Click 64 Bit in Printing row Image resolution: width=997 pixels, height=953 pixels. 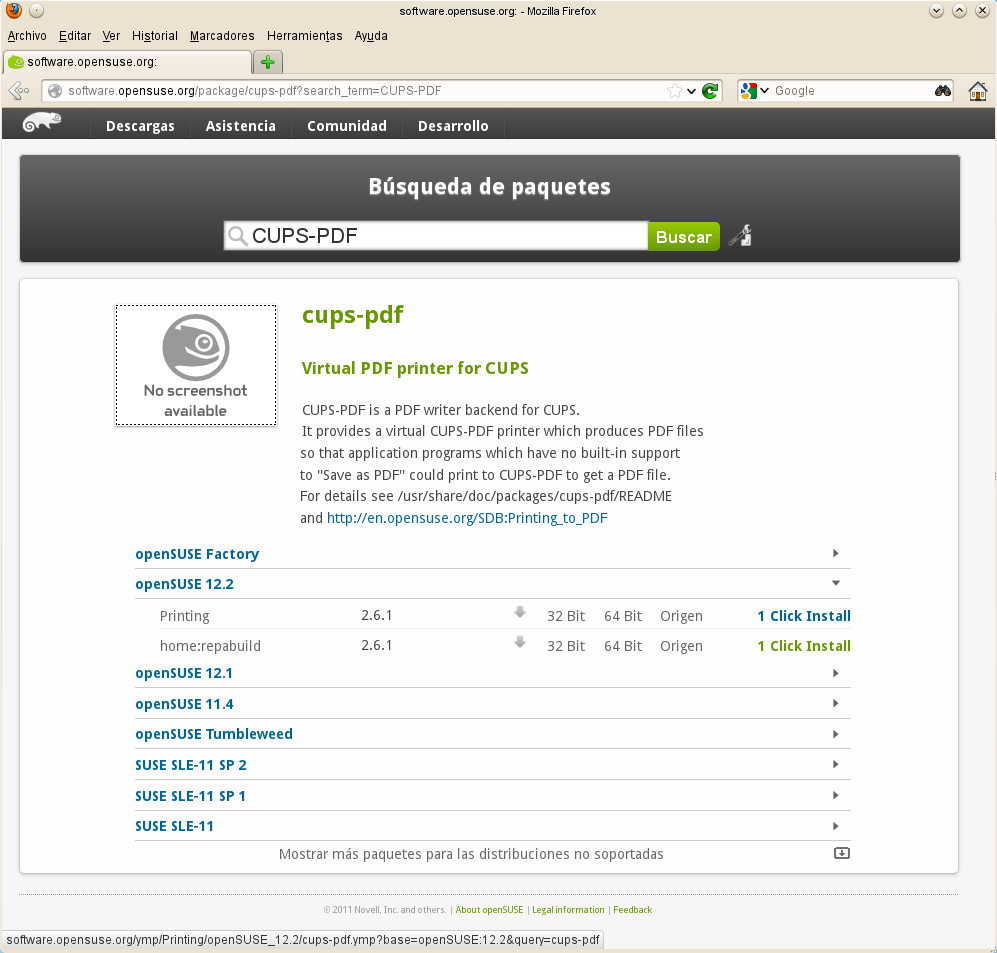[623, 616]
